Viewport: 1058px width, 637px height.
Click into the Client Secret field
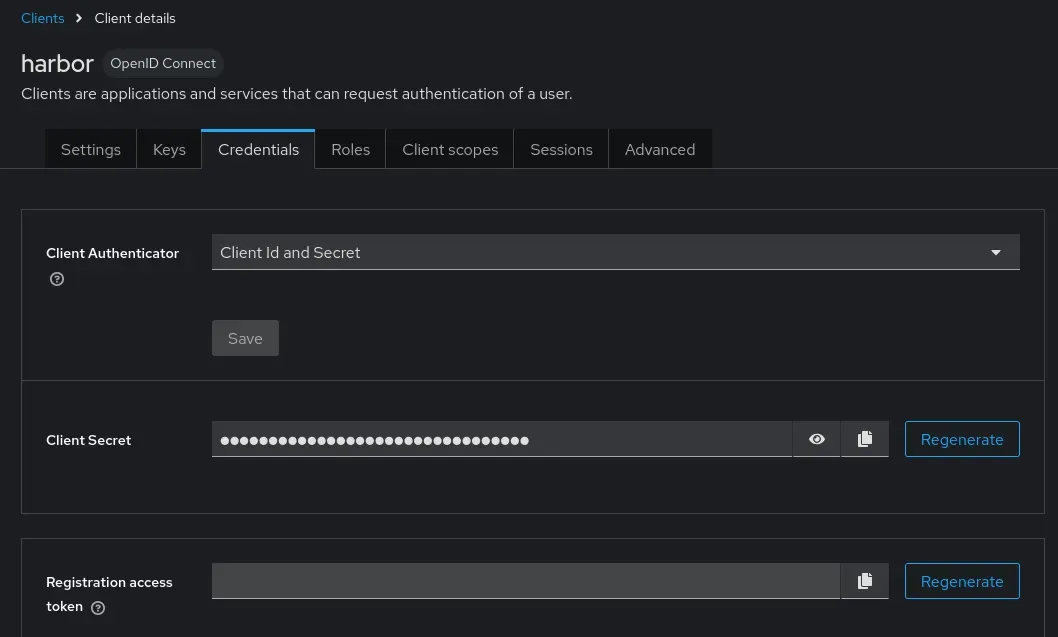501,439
